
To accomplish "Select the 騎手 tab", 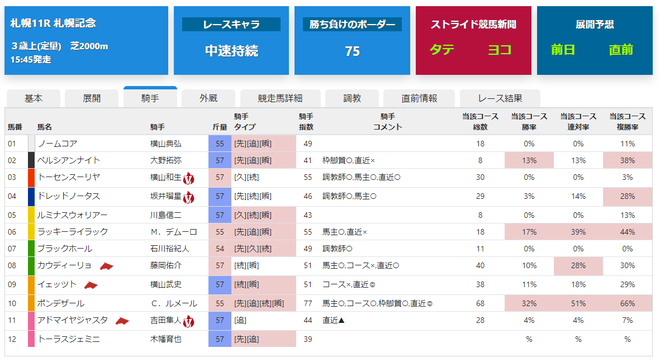I will click(x=150, y=98).
